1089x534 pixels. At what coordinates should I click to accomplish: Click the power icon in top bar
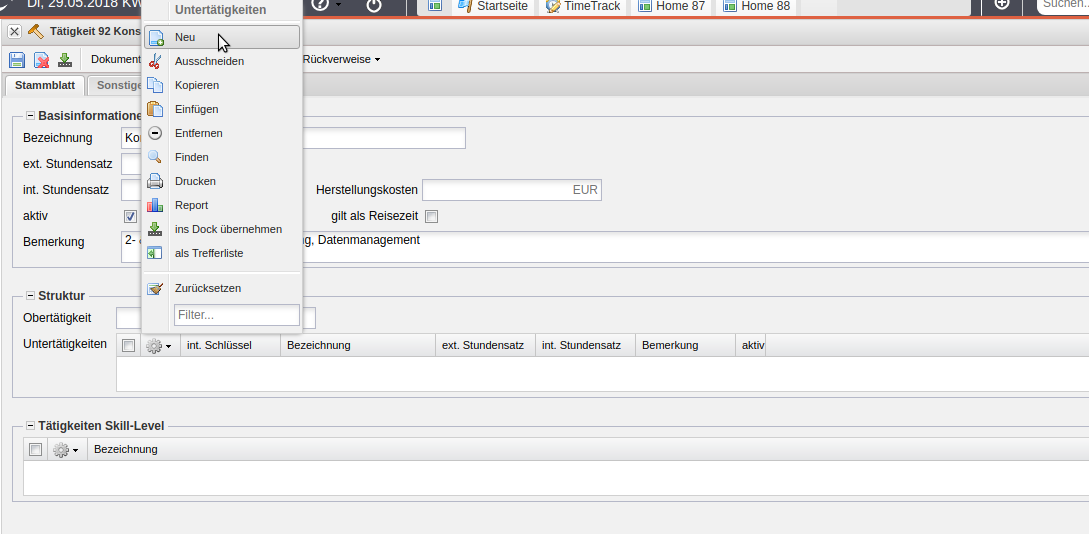tap(373, 6)
